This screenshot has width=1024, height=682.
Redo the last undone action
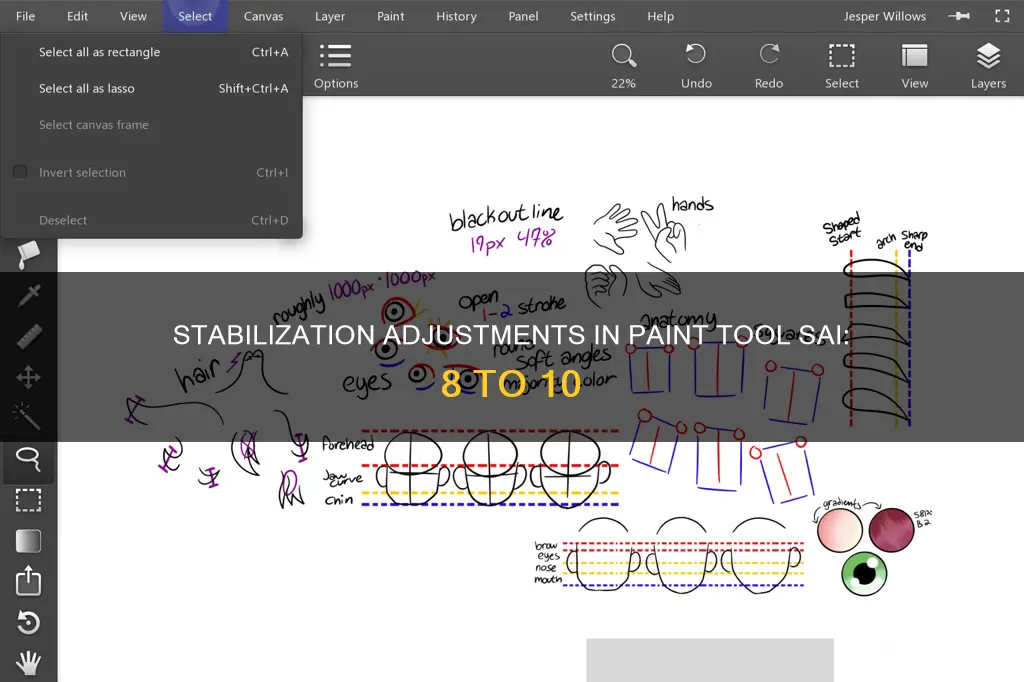tap(769, 66)
